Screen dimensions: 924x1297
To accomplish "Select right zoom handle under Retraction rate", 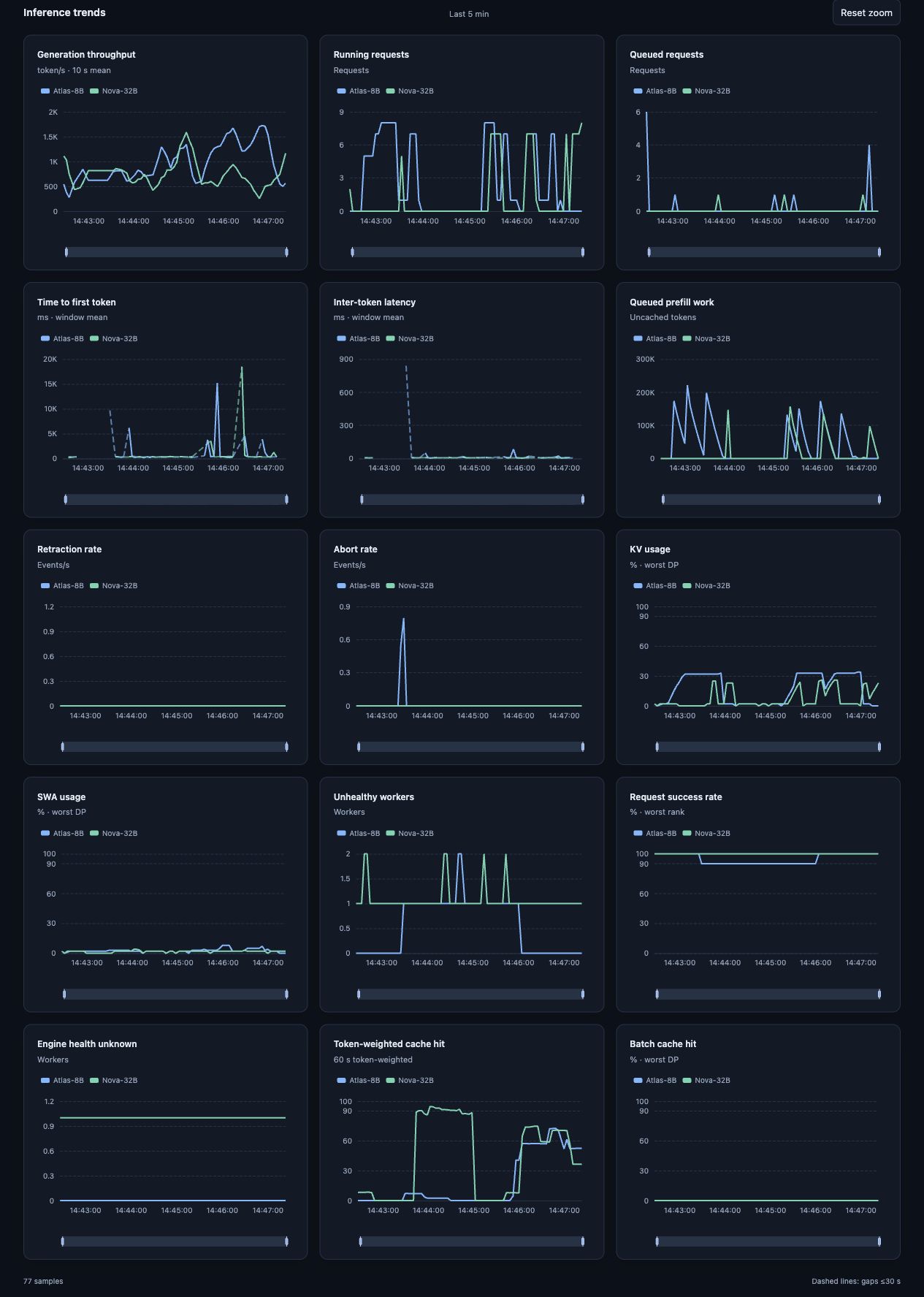I will 286,747.
